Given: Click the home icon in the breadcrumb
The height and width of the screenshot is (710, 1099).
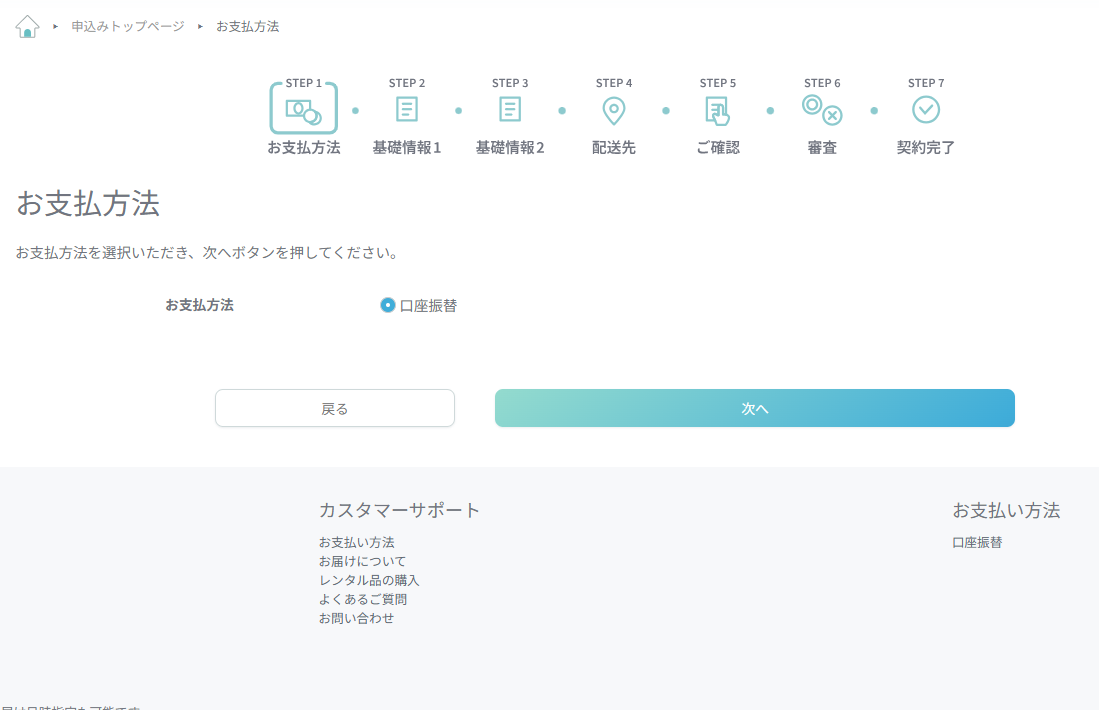Looking at the screenshot, I should click(x=26, y=26).
